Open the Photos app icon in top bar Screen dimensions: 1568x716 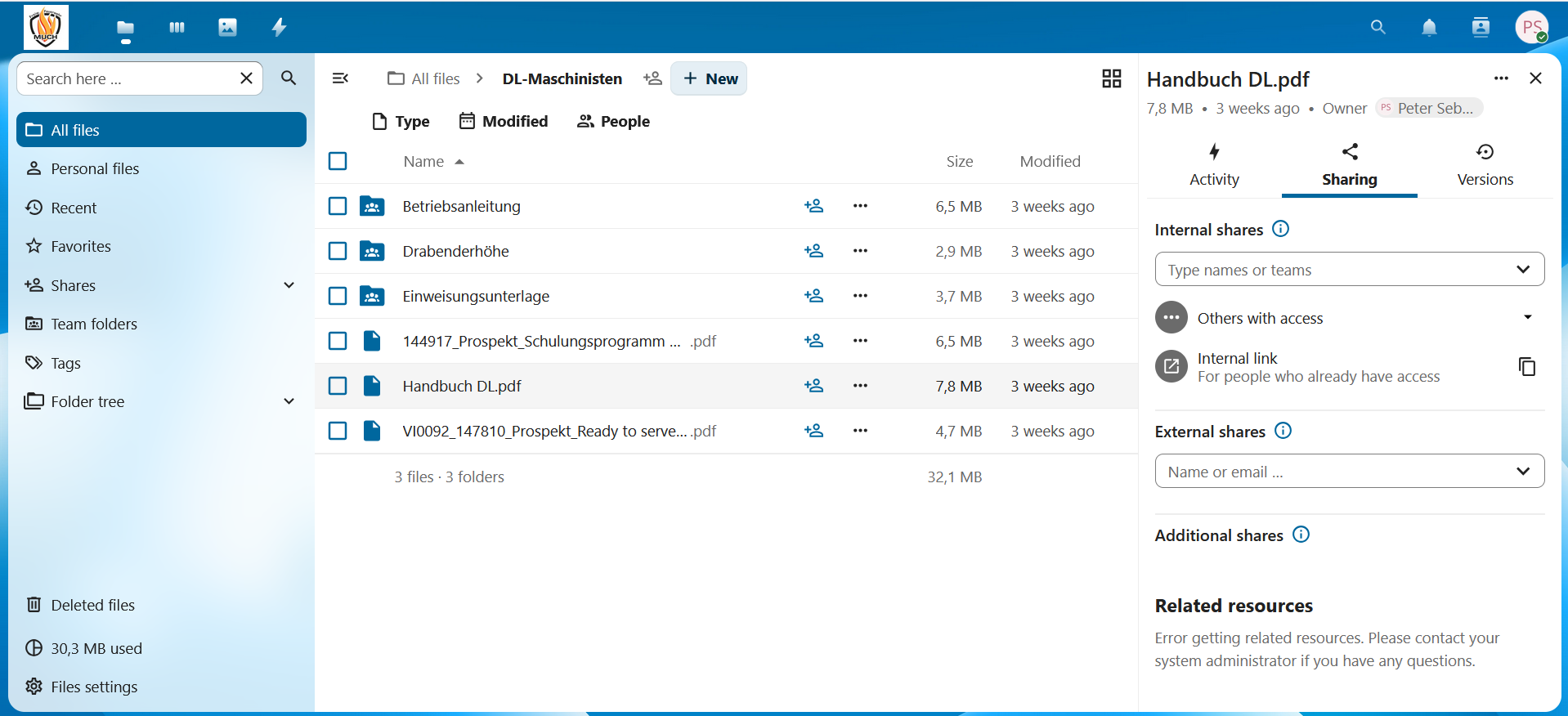pos(227,28)
